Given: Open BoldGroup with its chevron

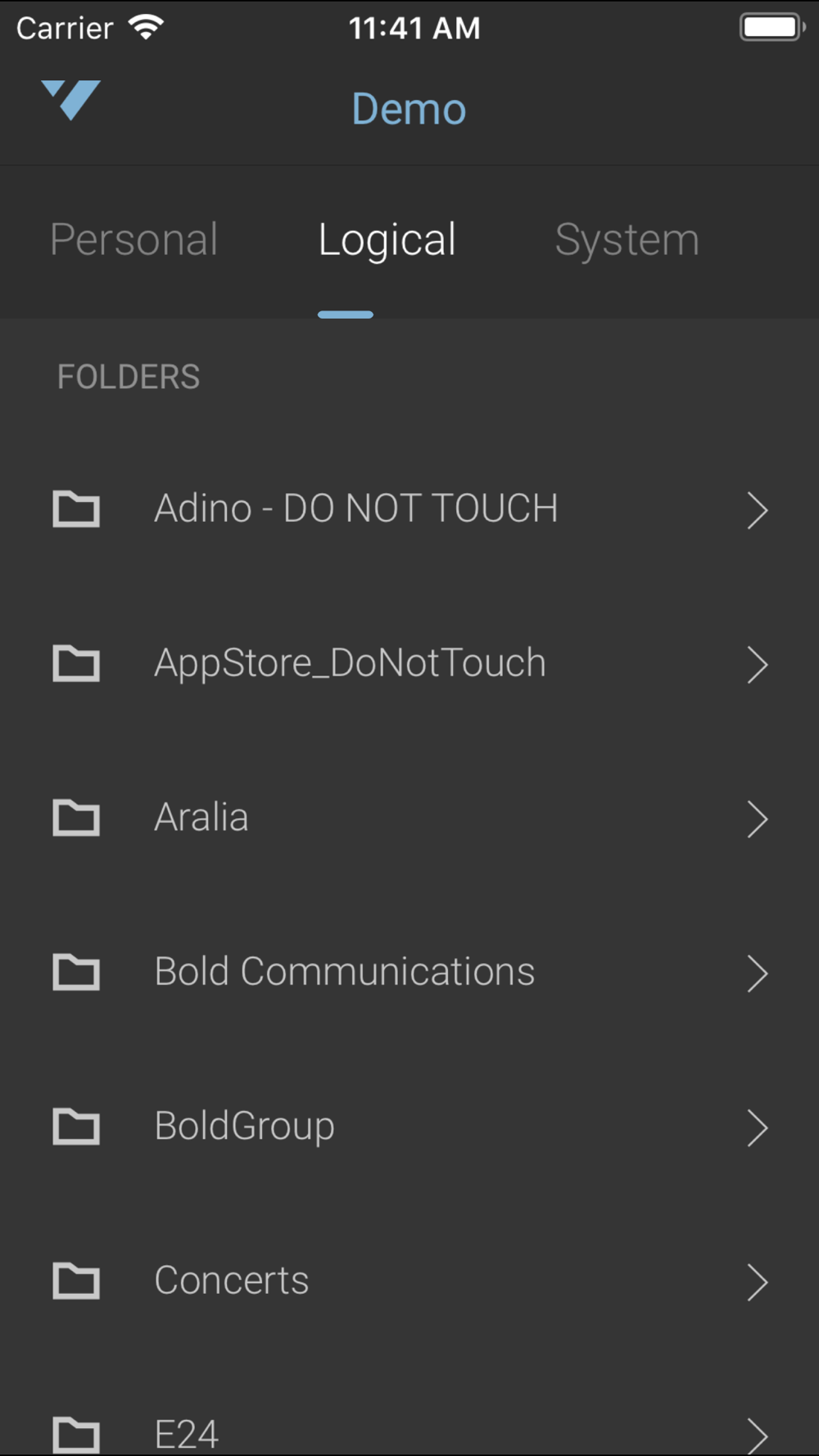Looking at the screenshot, I should coord(758,1128).
